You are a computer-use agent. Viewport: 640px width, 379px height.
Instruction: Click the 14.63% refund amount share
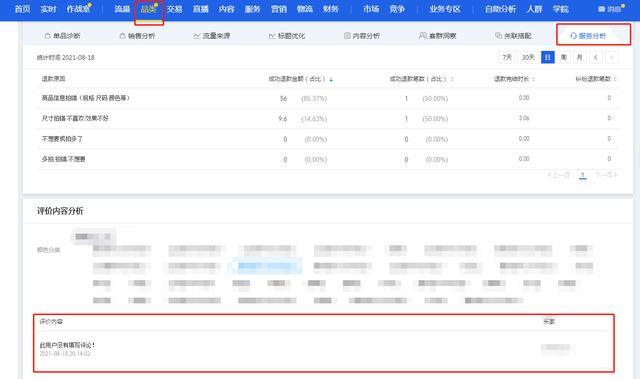point(314,119)
